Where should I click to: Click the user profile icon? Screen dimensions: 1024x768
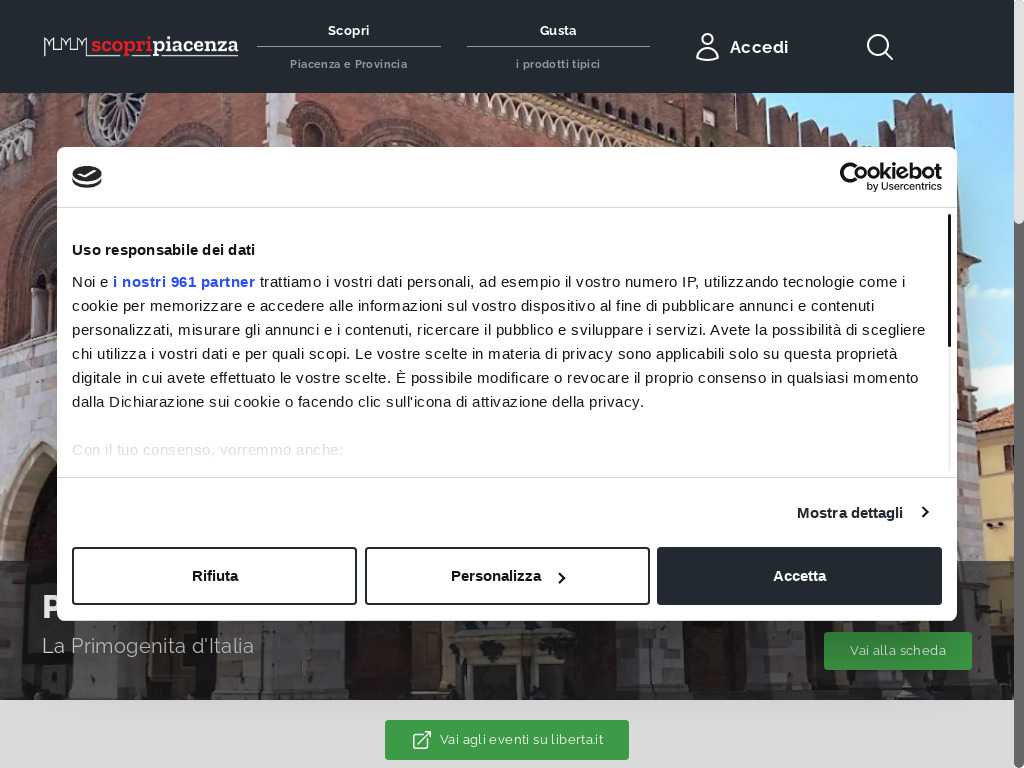[x=707, y=47]
